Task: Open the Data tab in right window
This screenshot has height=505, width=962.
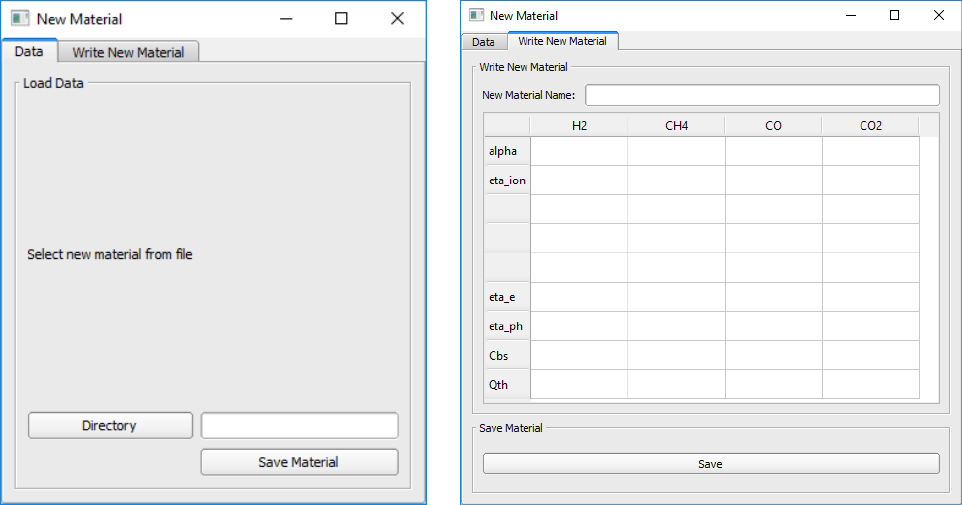Action: [x=483, y=42]
